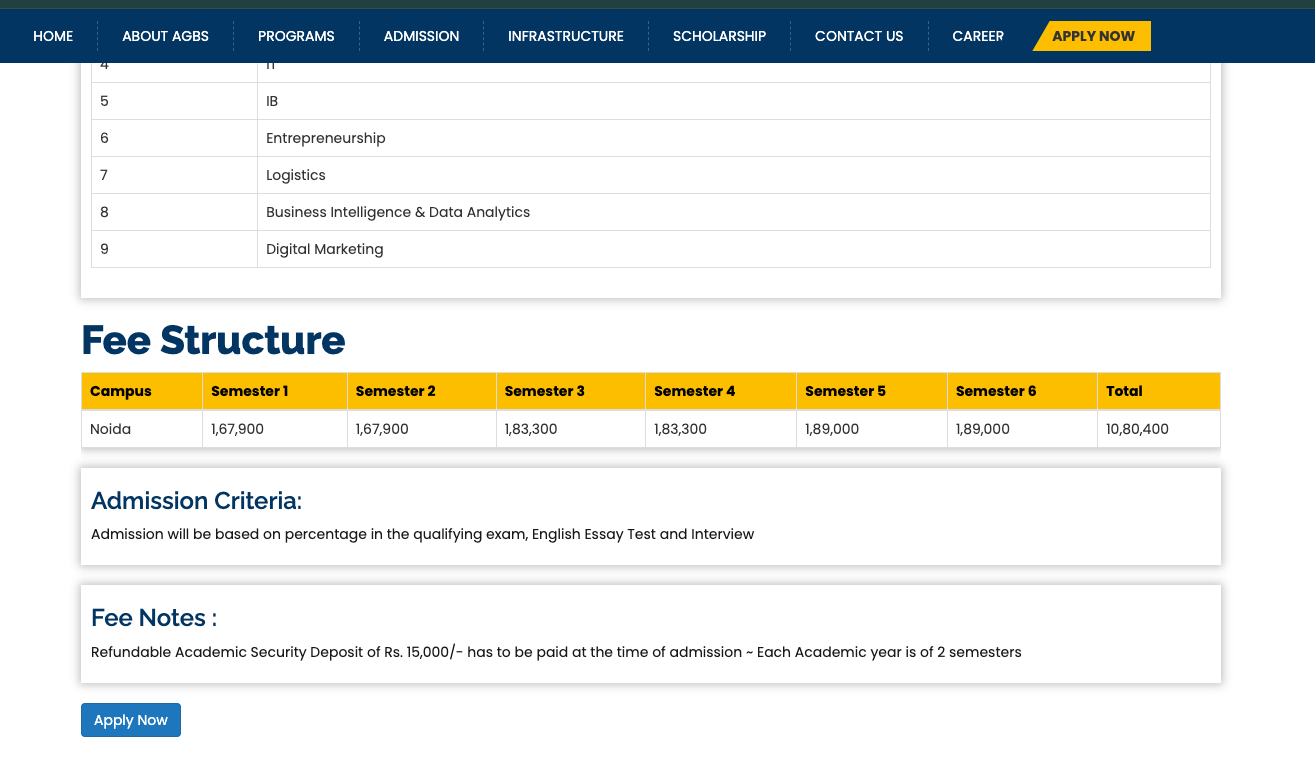Select the Entrepreneurship specialization row
The width and height of the screenshot is (1315, 776).
click(x=326, y=138)
